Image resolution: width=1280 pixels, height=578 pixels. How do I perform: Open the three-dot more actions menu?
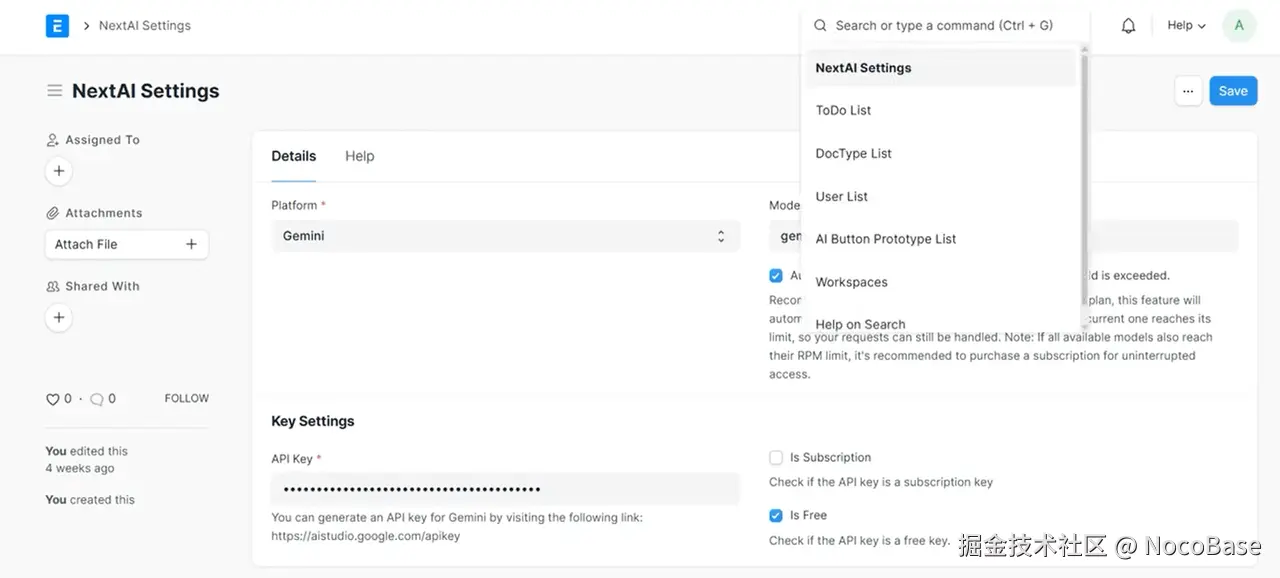[x=1187, y=91]
